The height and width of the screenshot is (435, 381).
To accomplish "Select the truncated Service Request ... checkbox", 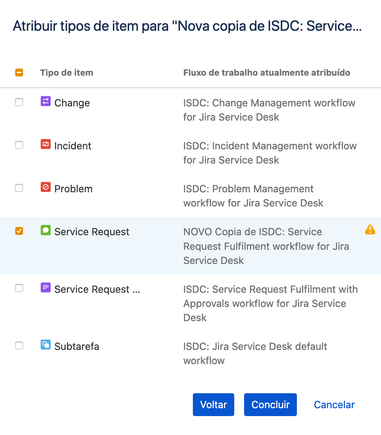I will (19, 288).
